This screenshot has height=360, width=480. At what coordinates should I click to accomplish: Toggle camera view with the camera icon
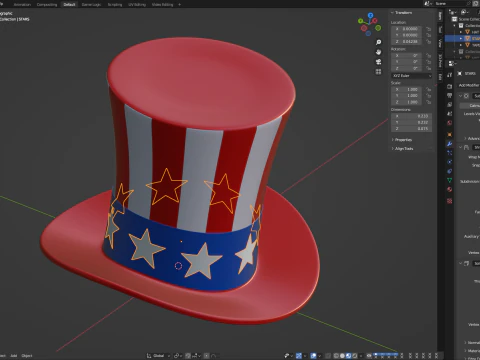point(378,62)
